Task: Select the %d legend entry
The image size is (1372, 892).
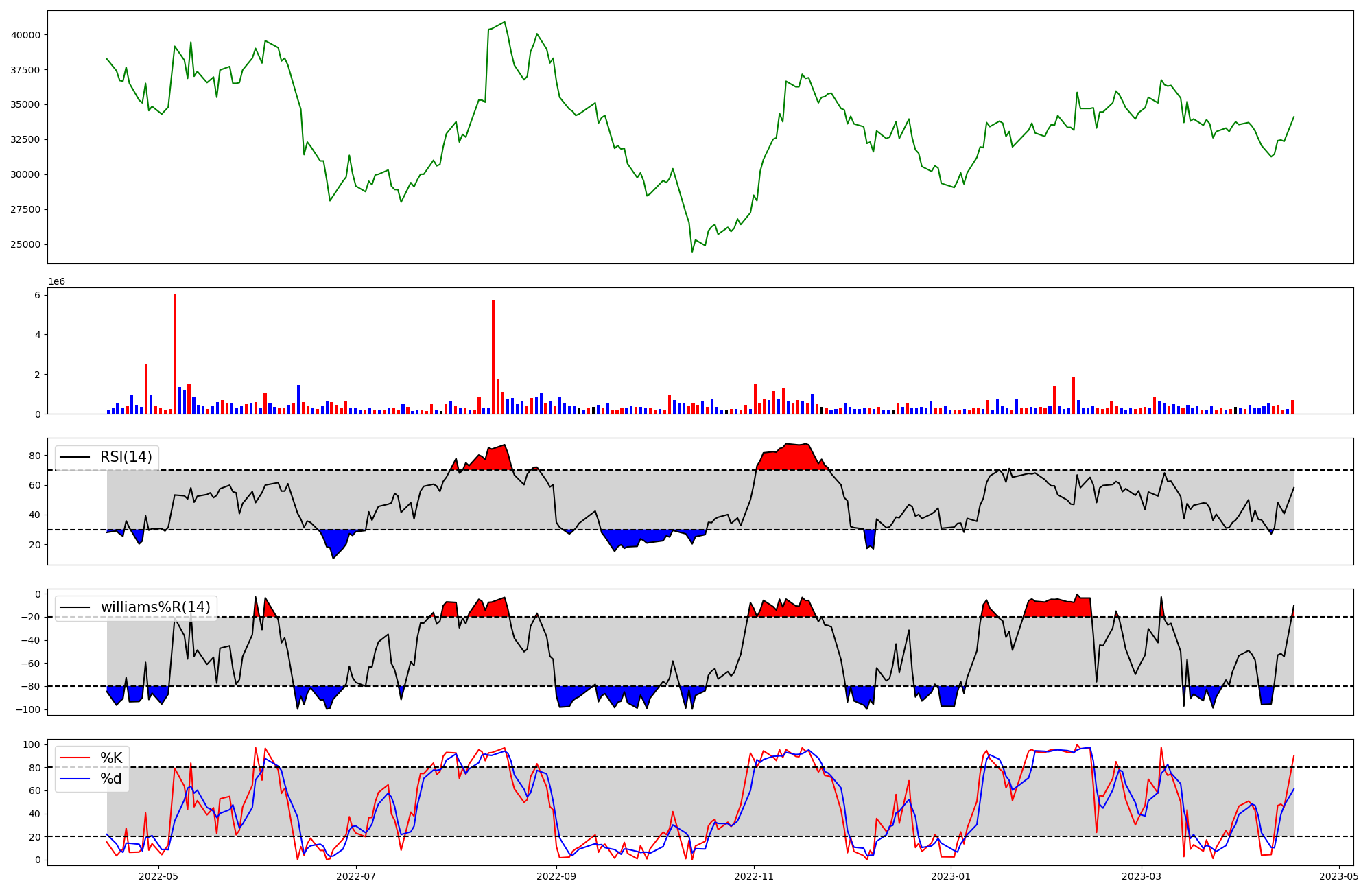Action: click(111, 779)
